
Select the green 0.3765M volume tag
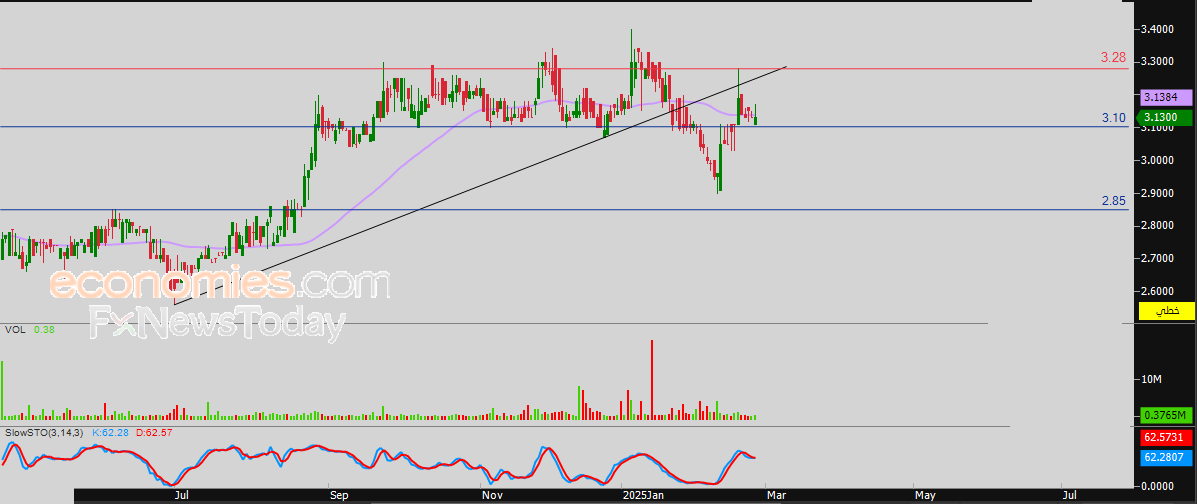[1166, 415]
